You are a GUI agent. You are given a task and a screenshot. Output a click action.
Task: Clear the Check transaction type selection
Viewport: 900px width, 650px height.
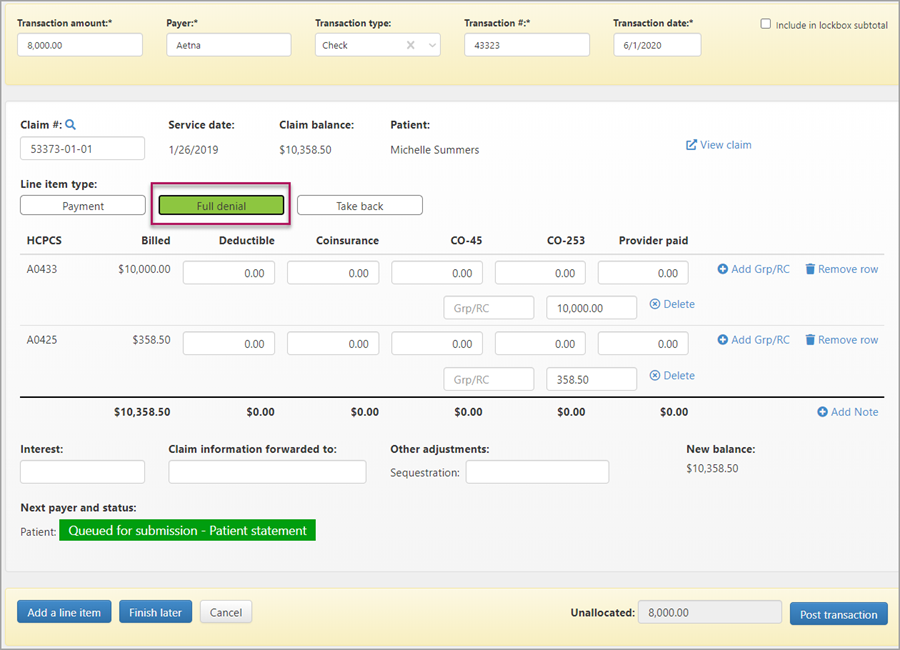[x=411, y=45]
